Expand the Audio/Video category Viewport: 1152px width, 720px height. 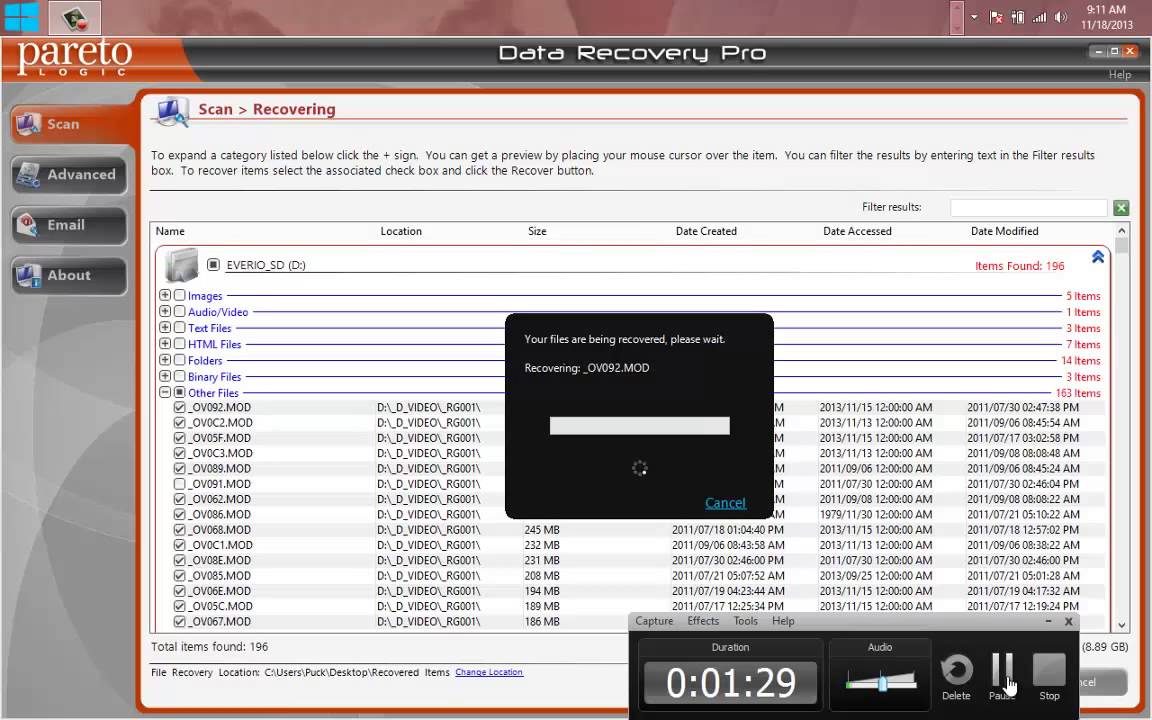pyautogui.click(x=165, y=312)
